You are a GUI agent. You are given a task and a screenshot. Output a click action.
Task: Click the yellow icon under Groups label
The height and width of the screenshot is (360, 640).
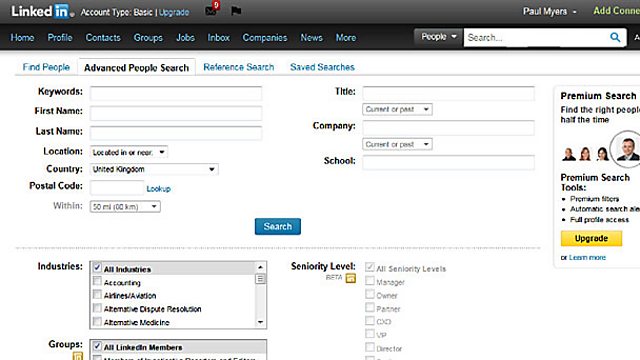[x=78, y=356]
